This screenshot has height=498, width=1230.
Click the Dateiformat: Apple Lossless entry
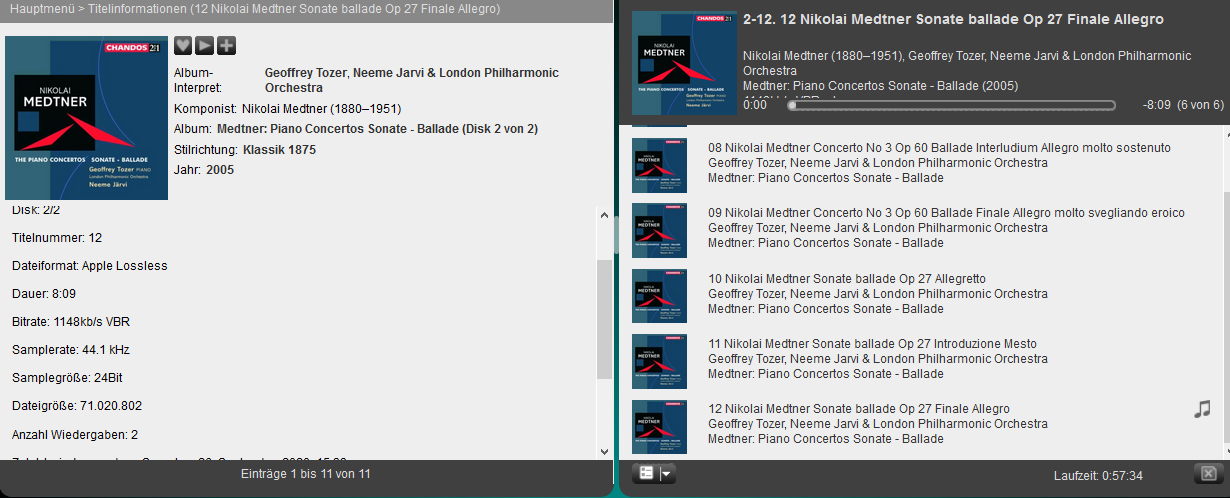pos(90,266)
